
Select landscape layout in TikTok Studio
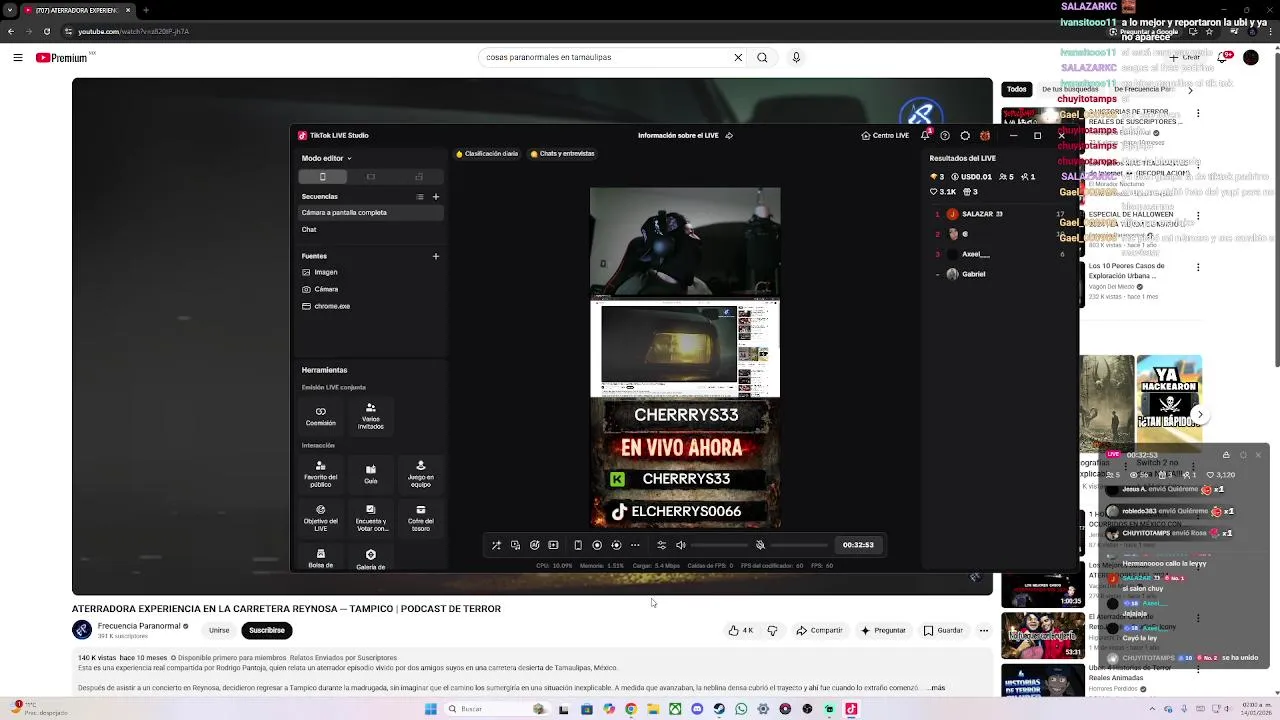coord(370,177)
